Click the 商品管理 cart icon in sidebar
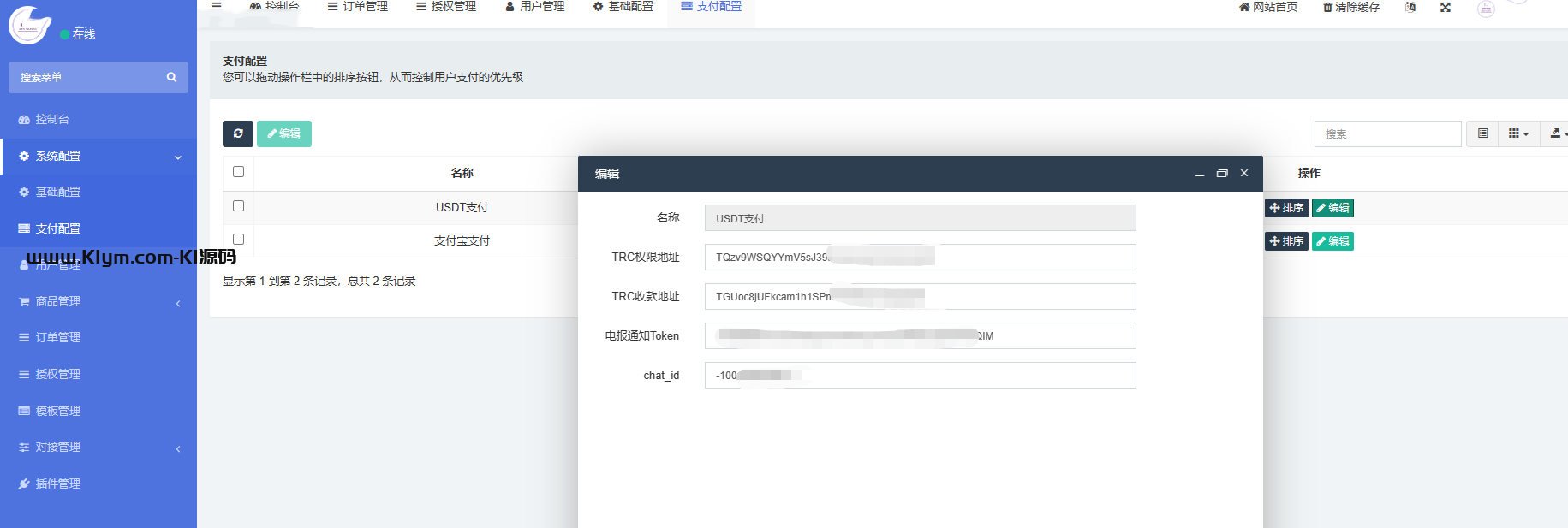The height and width of the screenshot is (528, 1568). (24, 301)
